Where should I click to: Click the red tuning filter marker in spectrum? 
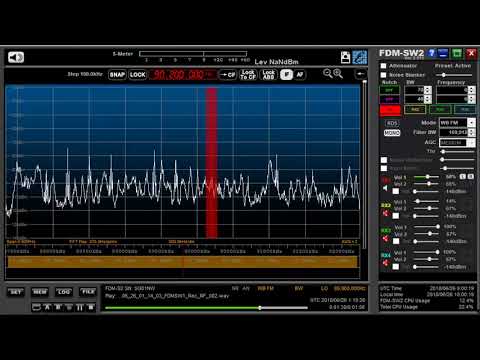click(x=211, y=163)
